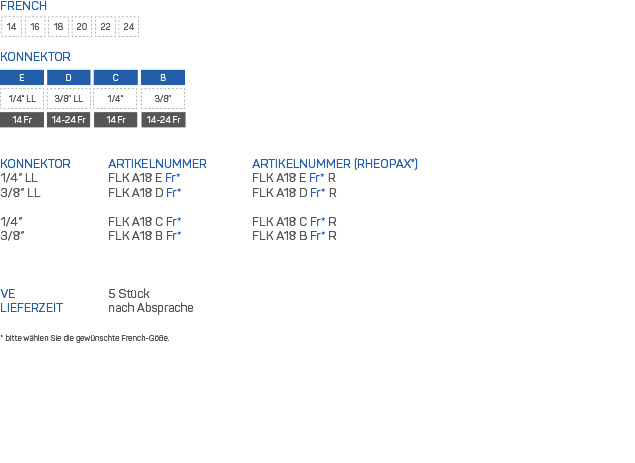Select the 3/8" box under connector B
This screenshot has height=463, width=635.
[163, 98]
